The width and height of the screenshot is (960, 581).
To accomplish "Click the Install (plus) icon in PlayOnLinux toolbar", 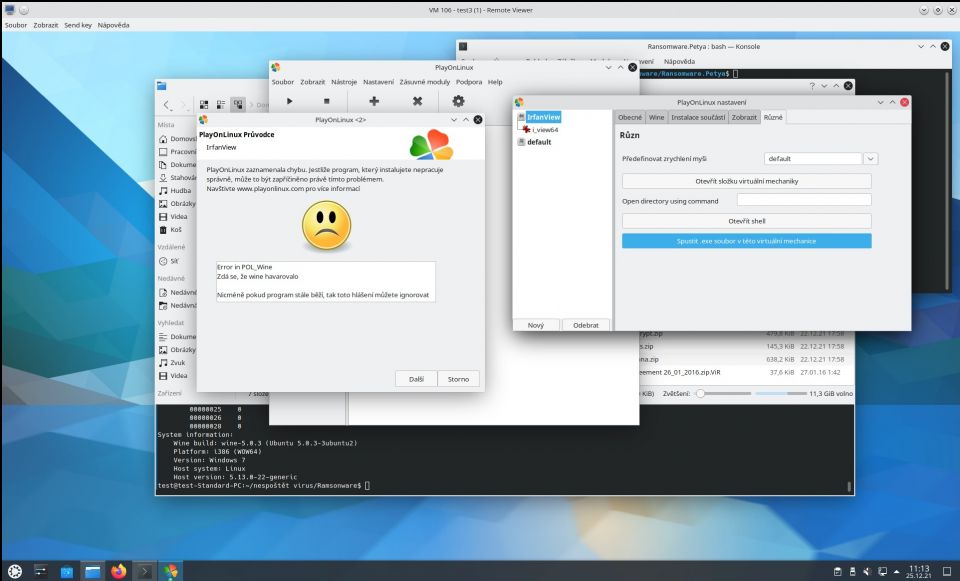I will (x=373, y=101).
